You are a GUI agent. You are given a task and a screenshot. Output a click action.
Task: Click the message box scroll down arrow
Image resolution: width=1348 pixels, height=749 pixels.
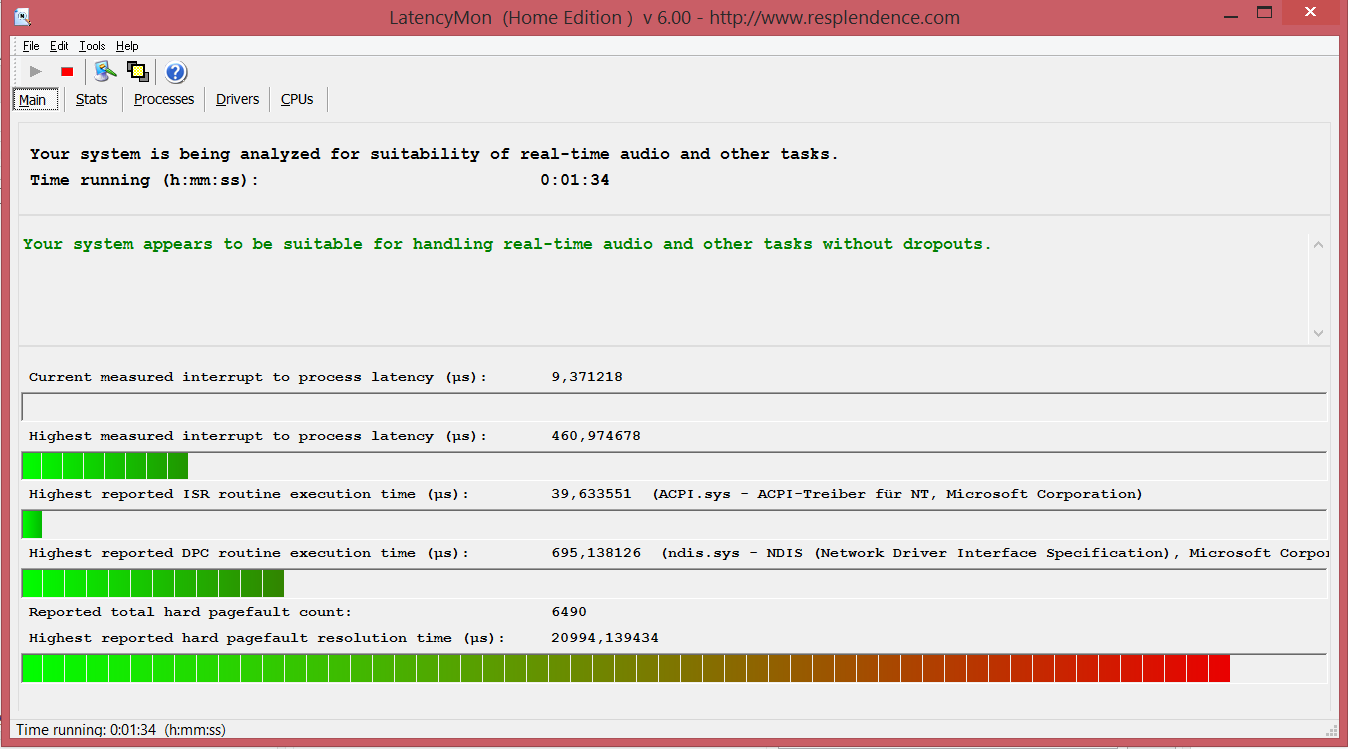pyautogui.click(x=1318, y=333)
